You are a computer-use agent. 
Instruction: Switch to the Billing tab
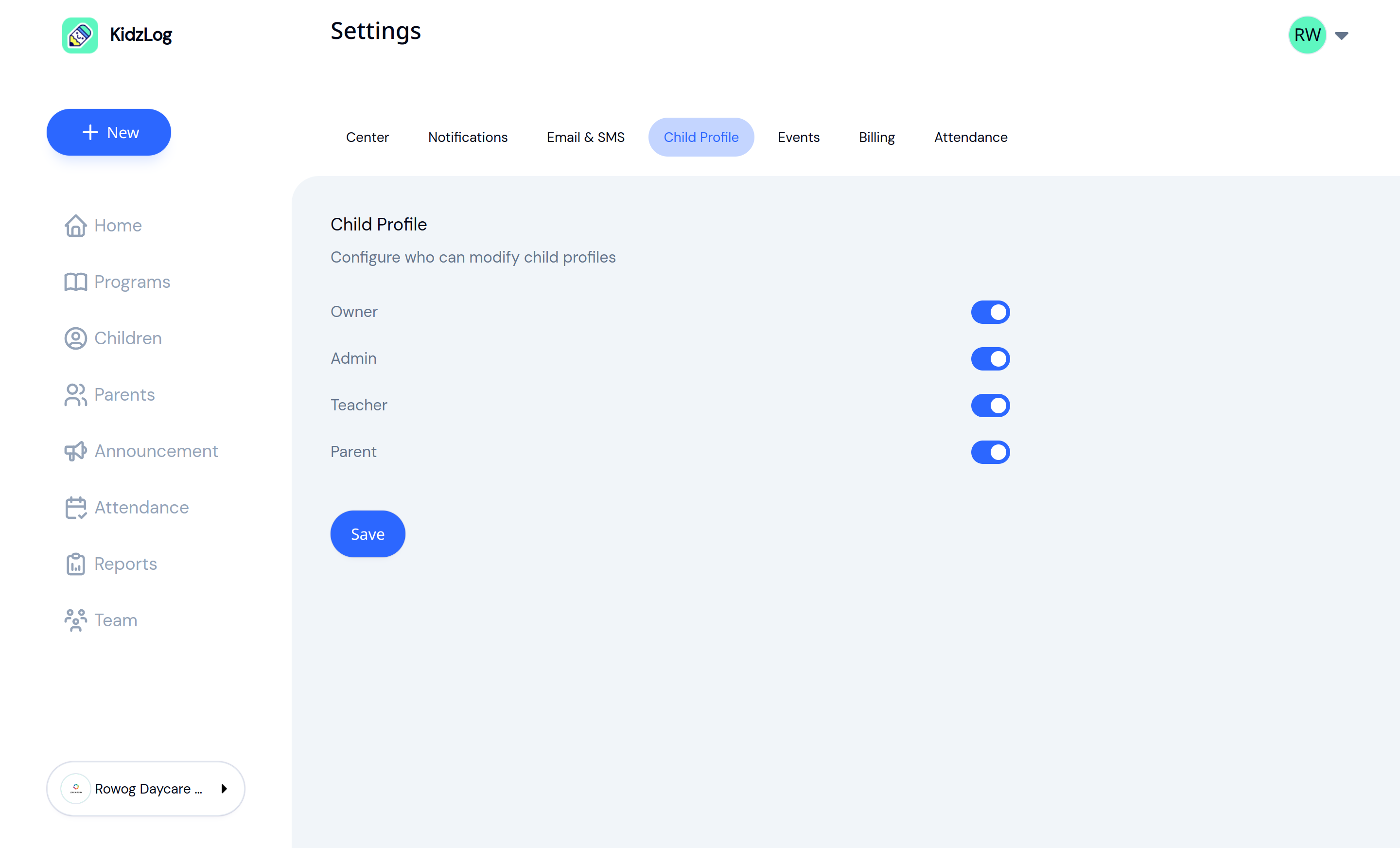[x=877, y=137]
